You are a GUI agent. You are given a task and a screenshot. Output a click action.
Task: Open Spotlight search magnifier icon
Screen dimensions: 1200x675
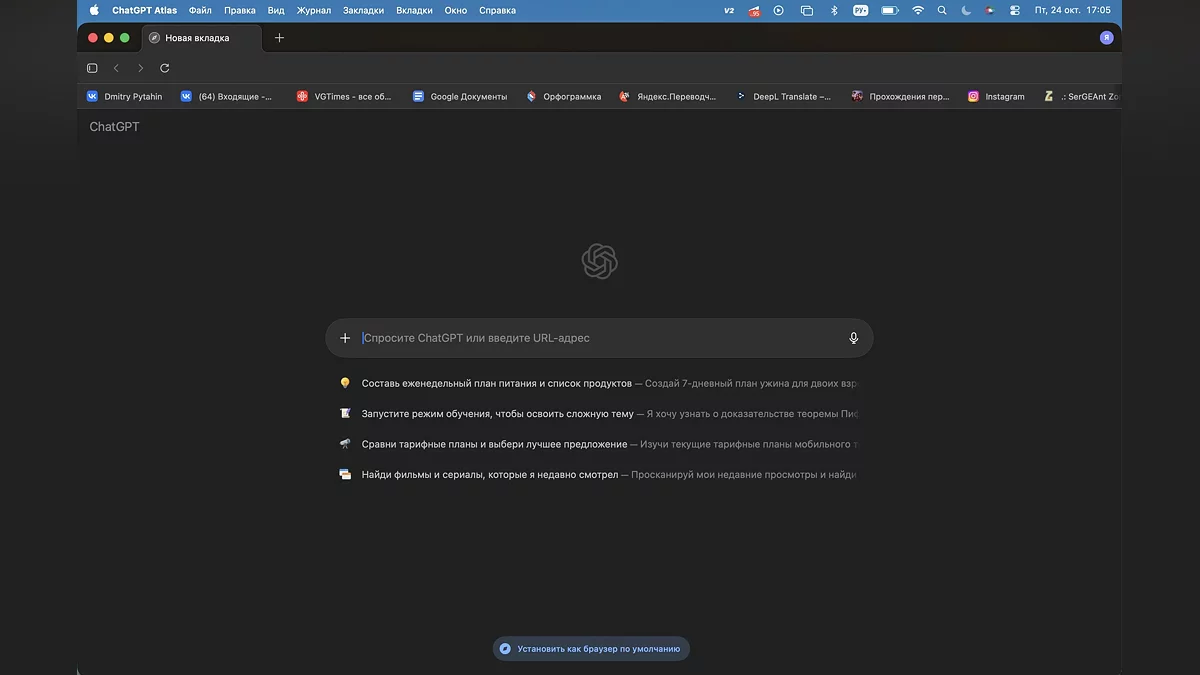[942, 10]
